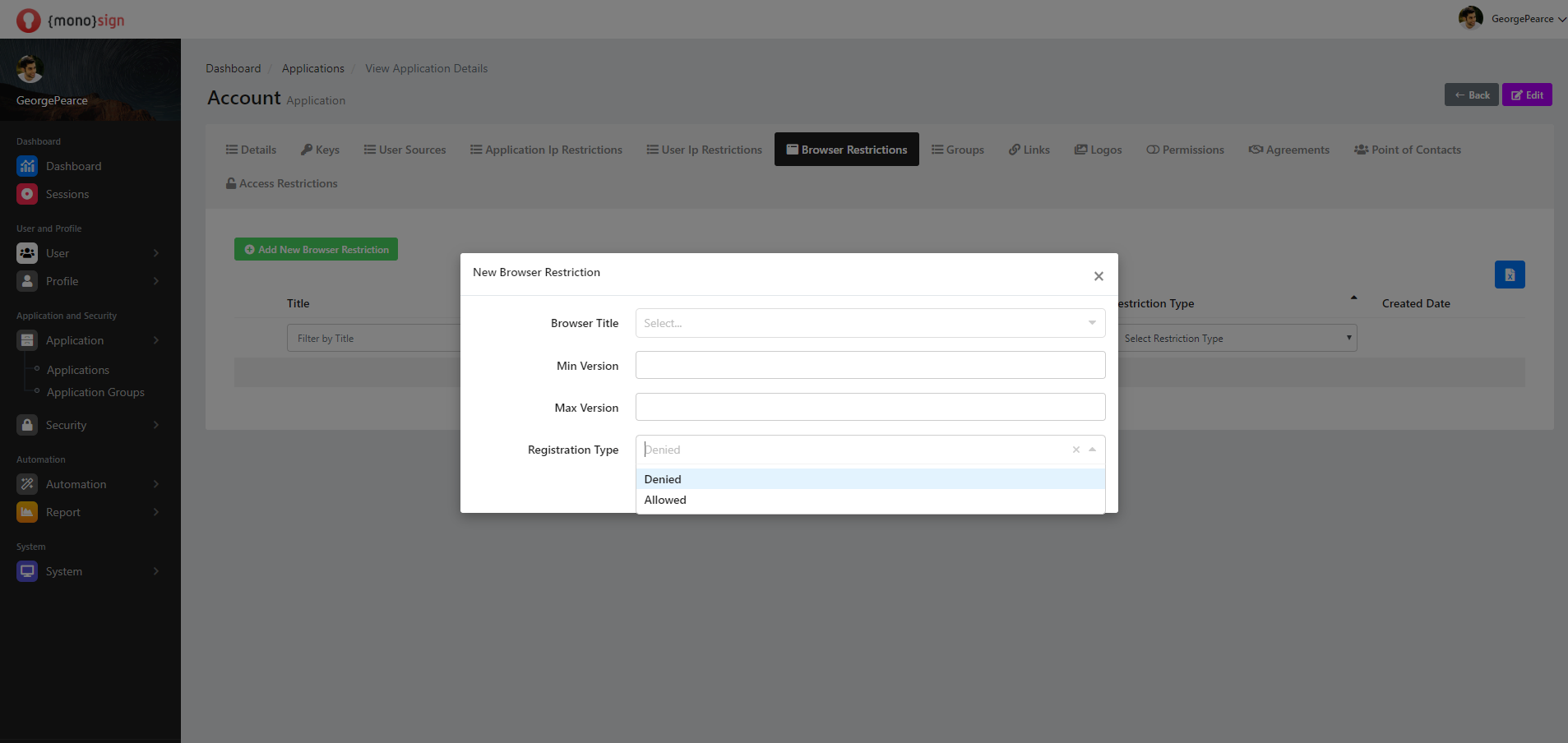The image size is (1568, 743).
Task: Switch to the Permissions tab
Action: pos(1185,150)
